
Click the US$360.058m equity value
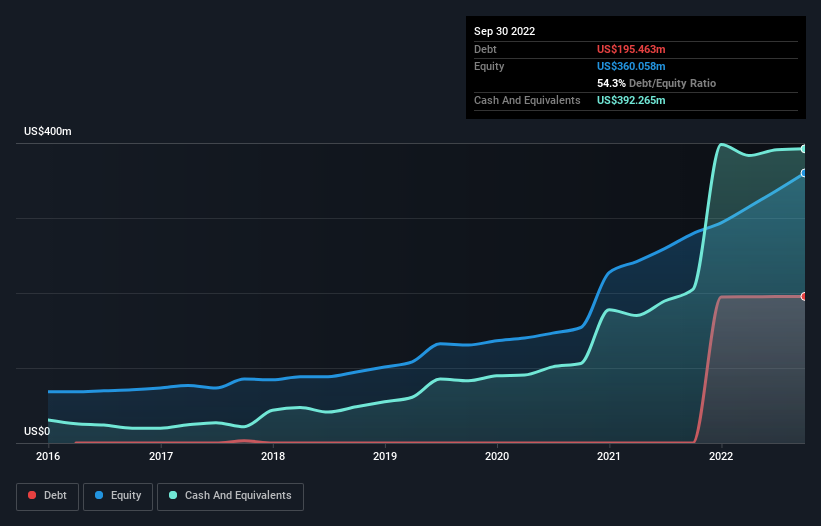(x=631, y=66)
